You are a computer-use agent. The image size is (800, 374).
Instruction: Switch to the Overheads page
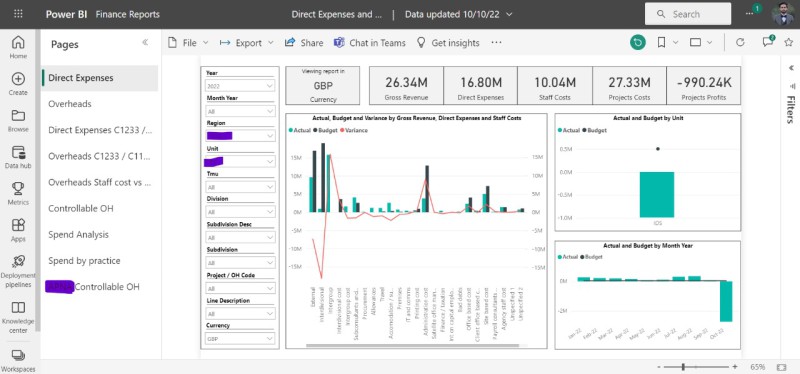(x=70, y=104)
